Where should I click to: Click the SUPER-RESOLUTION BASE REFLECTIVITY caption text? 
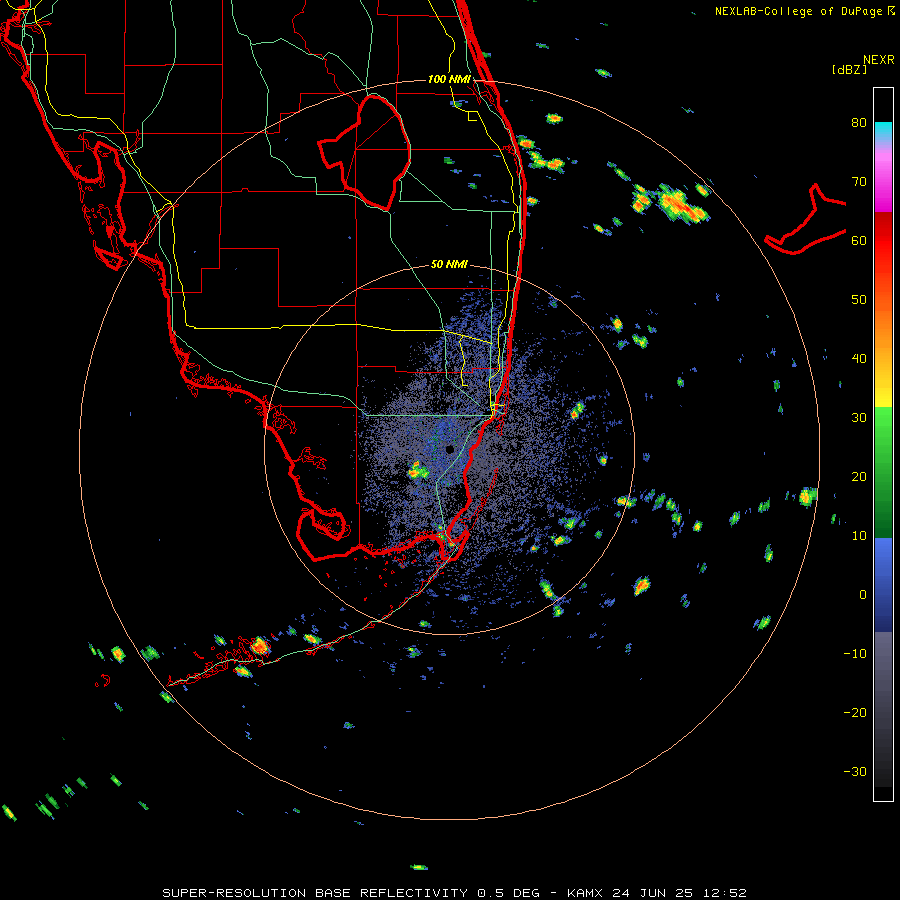coord(315,893)
